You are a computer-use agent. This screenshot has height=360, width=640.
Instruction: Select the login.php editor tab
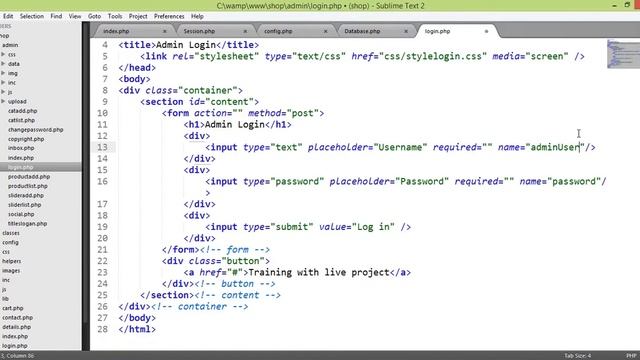pyautogui.click(x=438, y=31)
